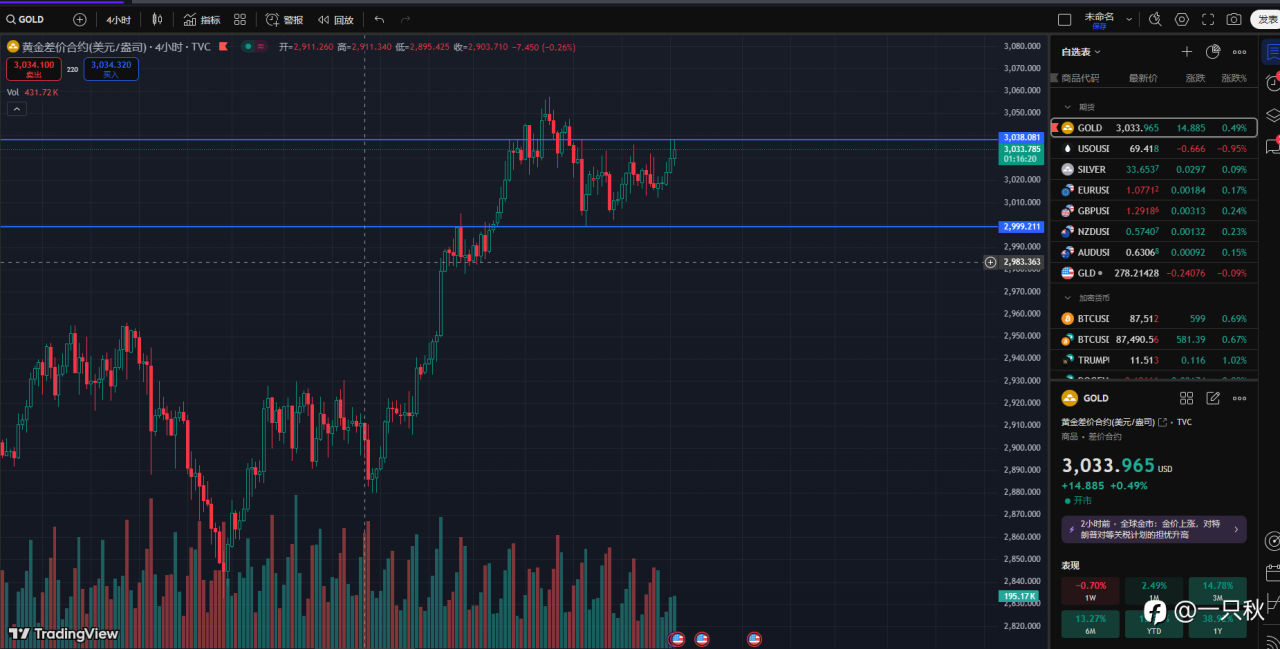1280x649 pixels.
Task: Open the 自选表 watchlist dropdown
Action: pos(1080,52)
